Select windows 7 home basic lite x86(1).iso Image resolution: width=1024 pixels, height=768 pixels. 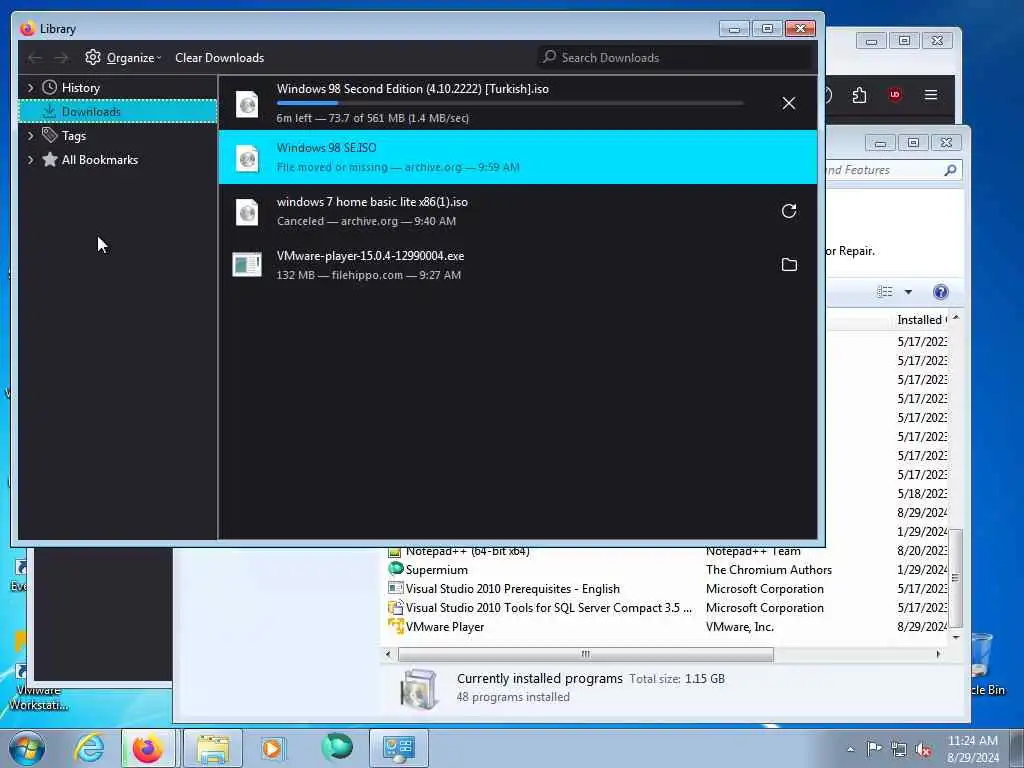tap(517, 211)
